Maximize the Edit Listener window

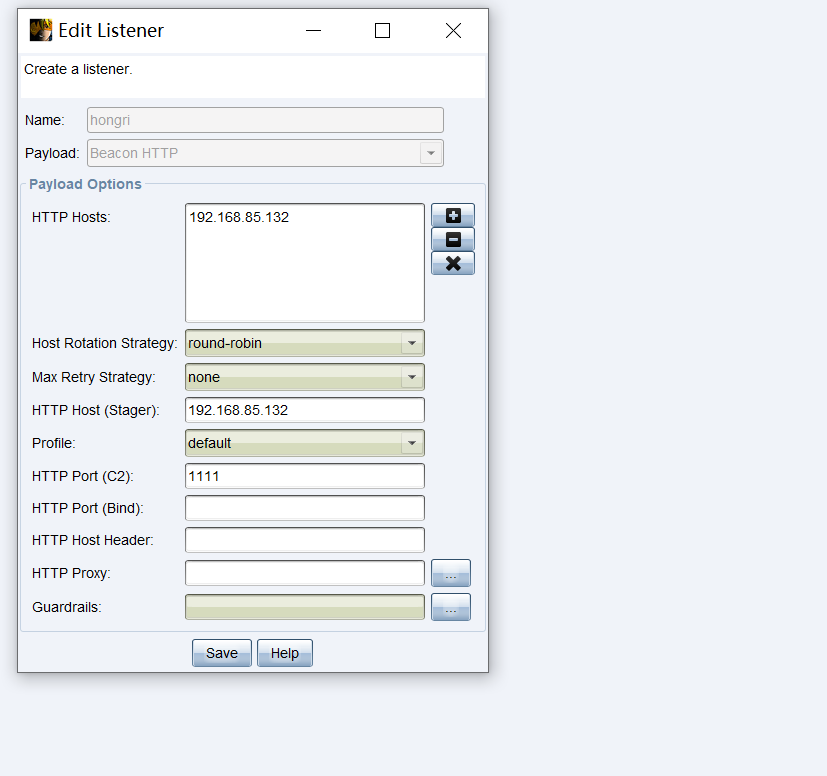[382, 31]
